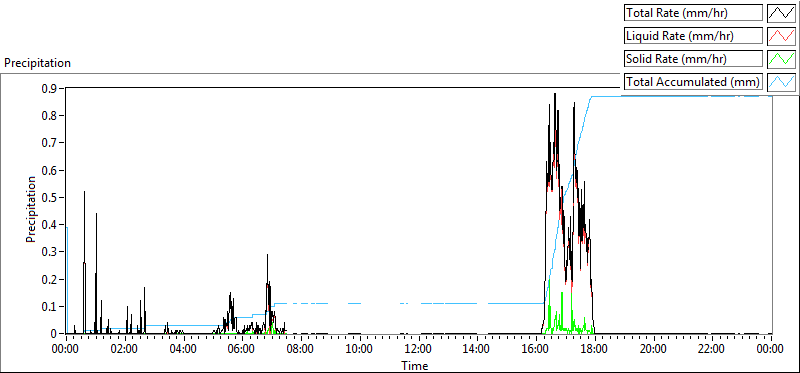Open the red Liquid Rate plot style icon
The image size is (800, 373).
[x=782, y=36]
